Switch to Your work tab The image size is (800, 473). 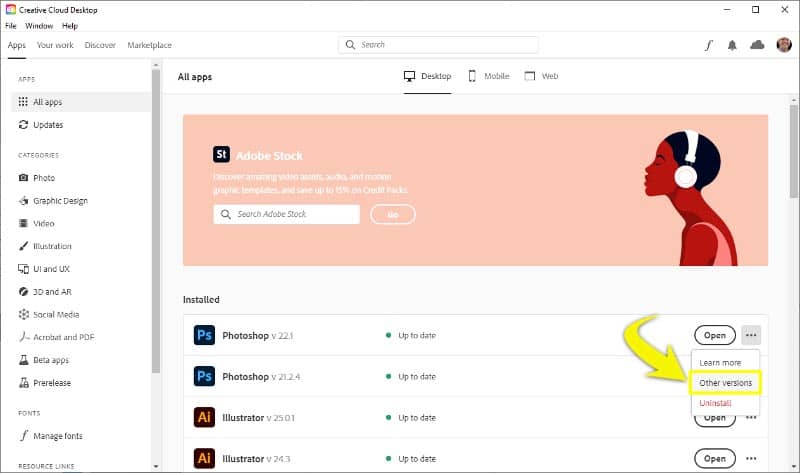(55, 45)
